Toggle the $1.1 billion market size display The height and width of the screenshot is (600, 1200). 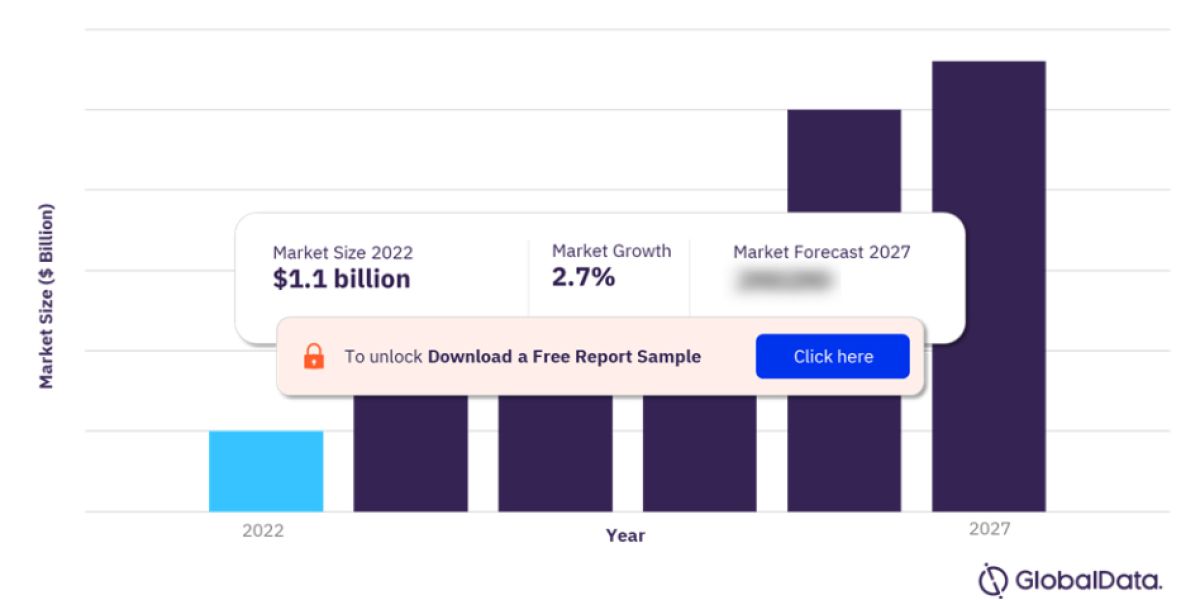[x=341, y=279]
